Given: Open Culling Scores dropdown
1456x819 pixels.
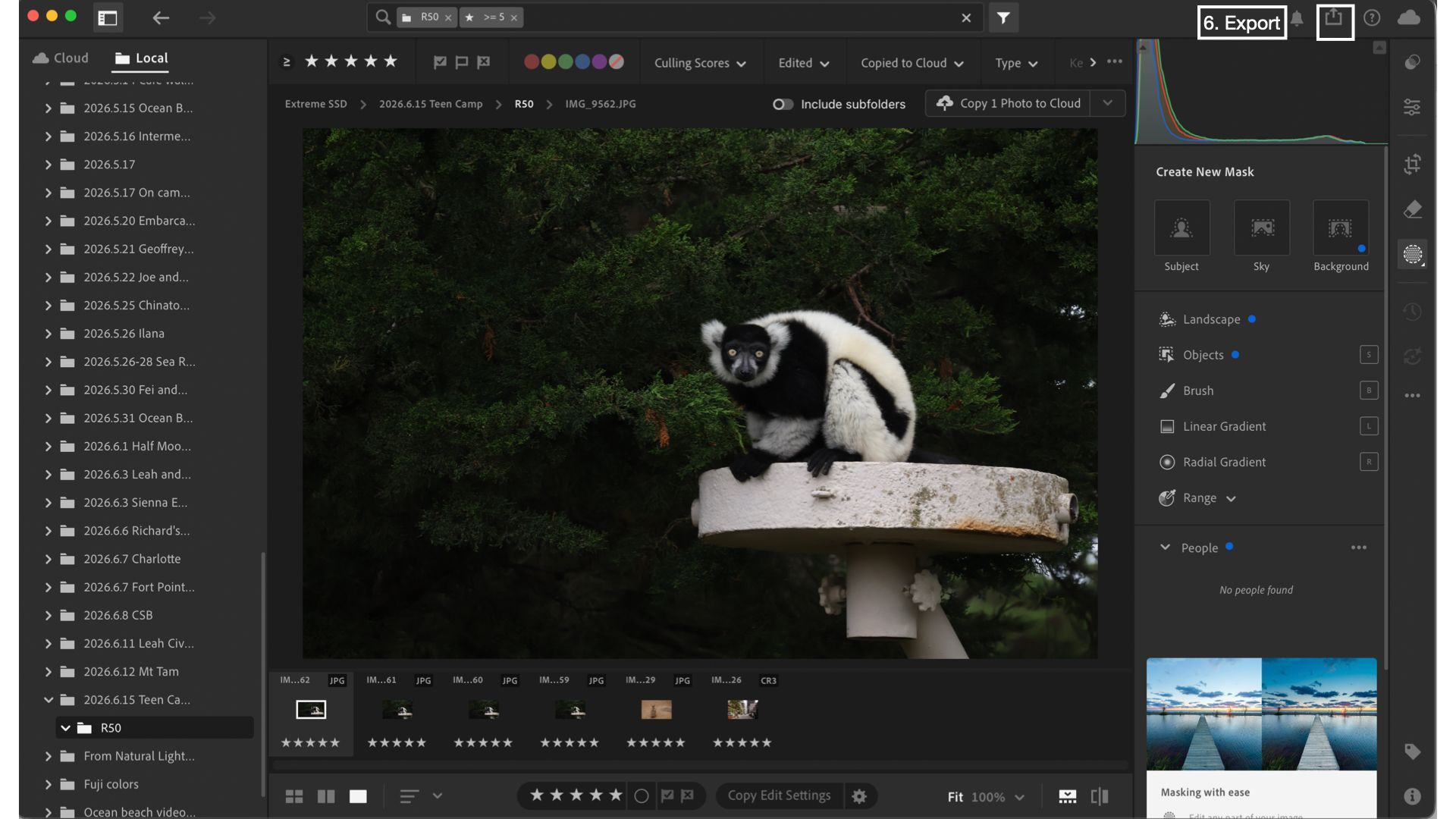Looking at the screenshot, I should tap(700, 63).
